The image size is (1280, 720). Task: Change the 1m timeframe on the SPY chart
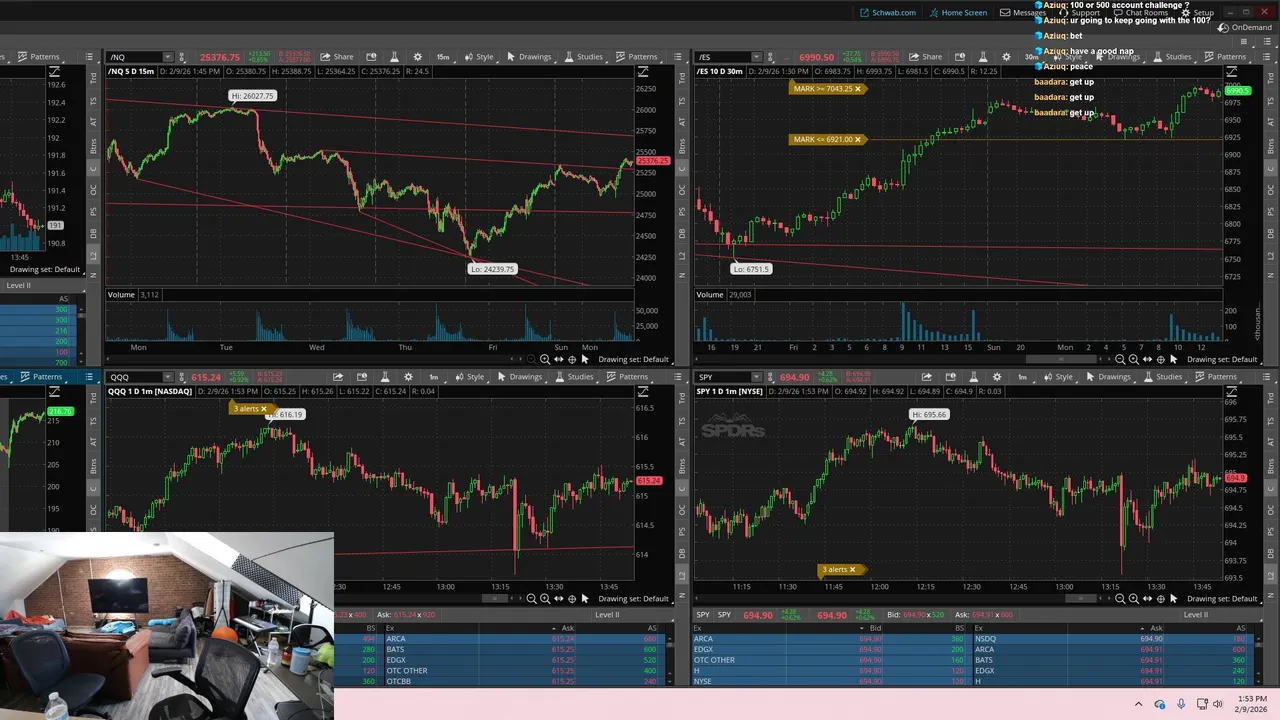[x=1023, y=377]
